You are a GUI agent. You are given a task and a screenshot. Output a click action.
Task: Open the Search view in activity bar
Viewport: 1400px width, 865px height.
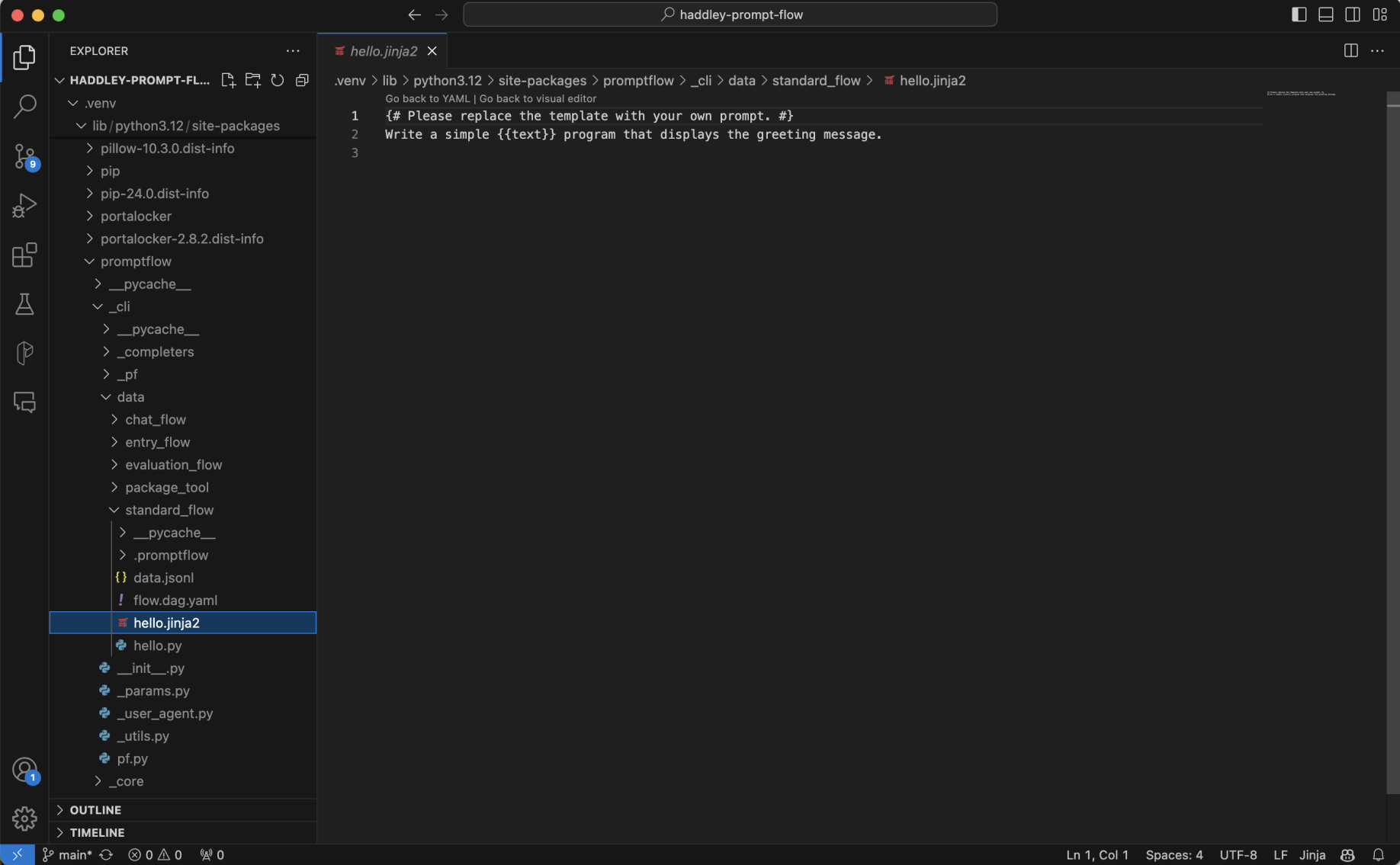24,107
